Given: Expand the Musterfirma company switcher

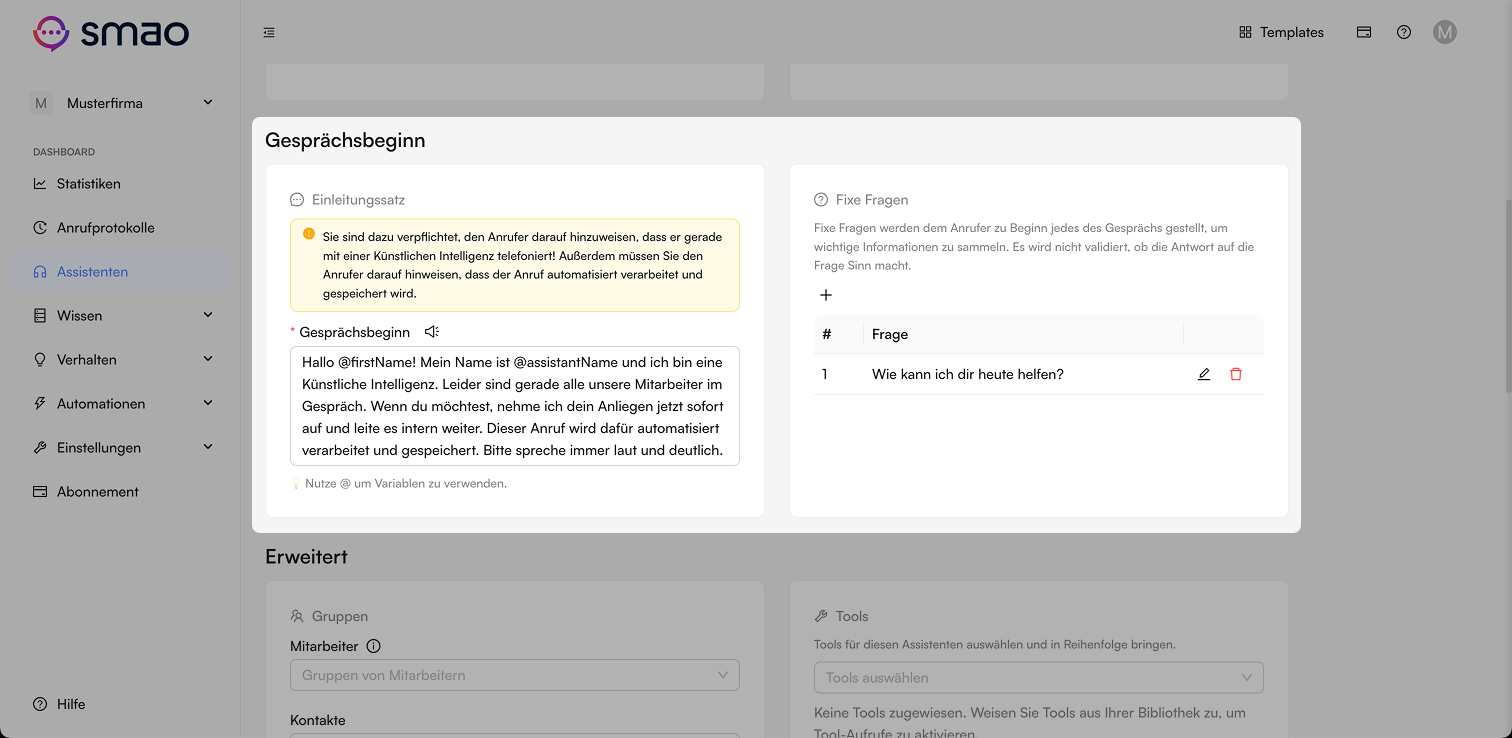Looking at the screenshot, I should (123, 103).
